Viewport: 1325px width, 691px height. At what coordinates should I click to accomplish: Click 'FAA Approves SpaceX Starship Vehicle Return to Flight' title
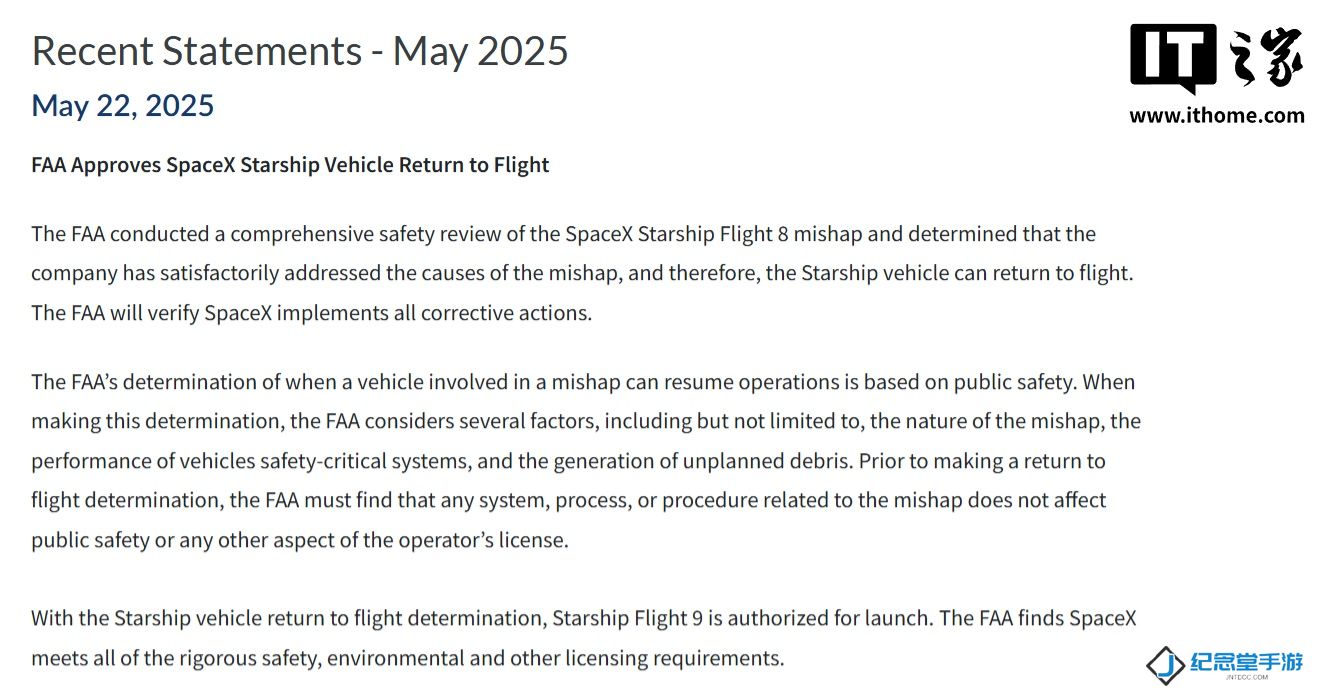pyautogui.click(x=290, y=165)
